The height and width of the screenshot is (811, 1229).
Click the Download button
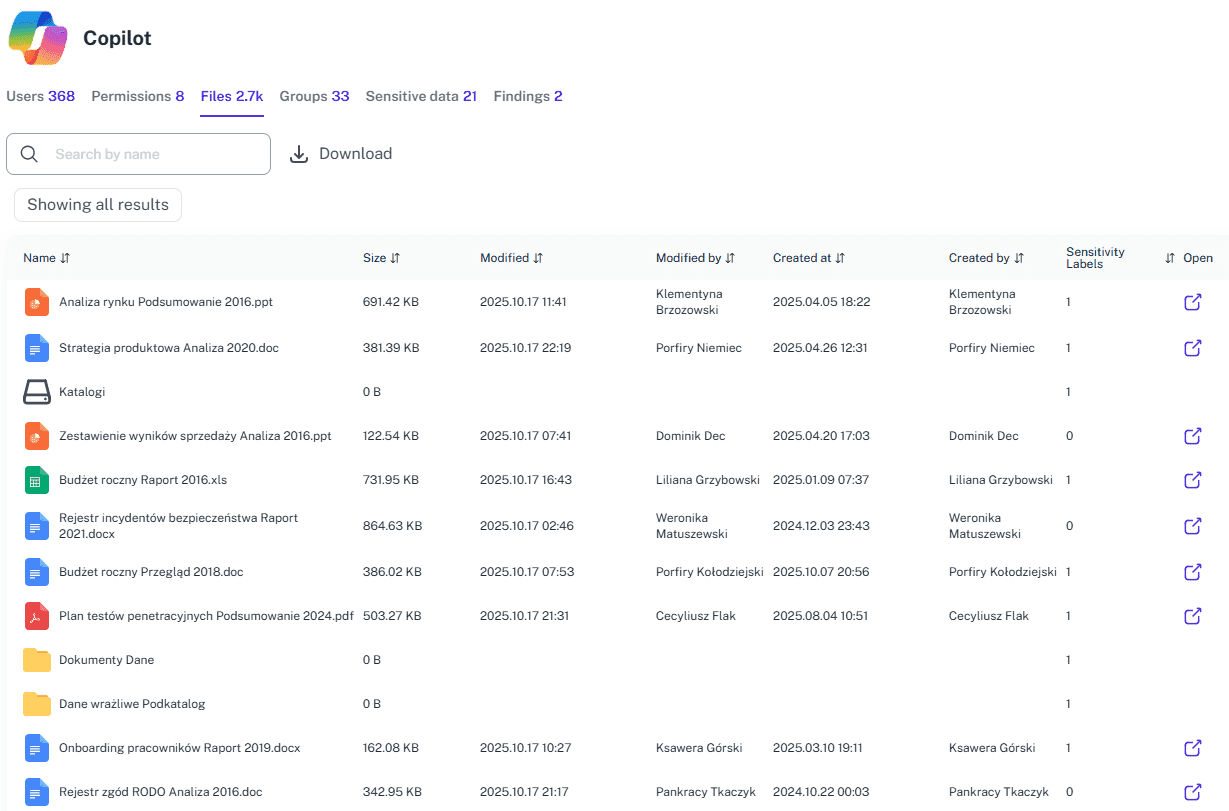pos(341,153)
